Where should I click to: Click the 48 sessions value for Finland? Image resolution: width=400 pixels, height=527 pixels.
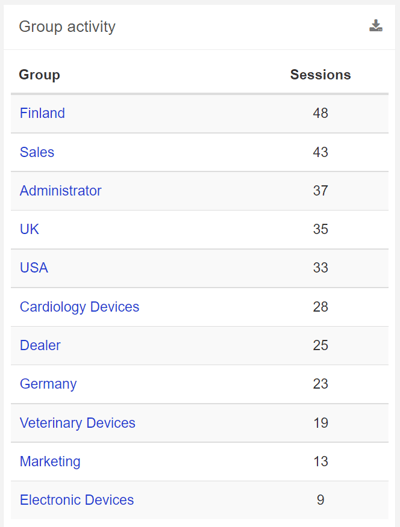320,113
